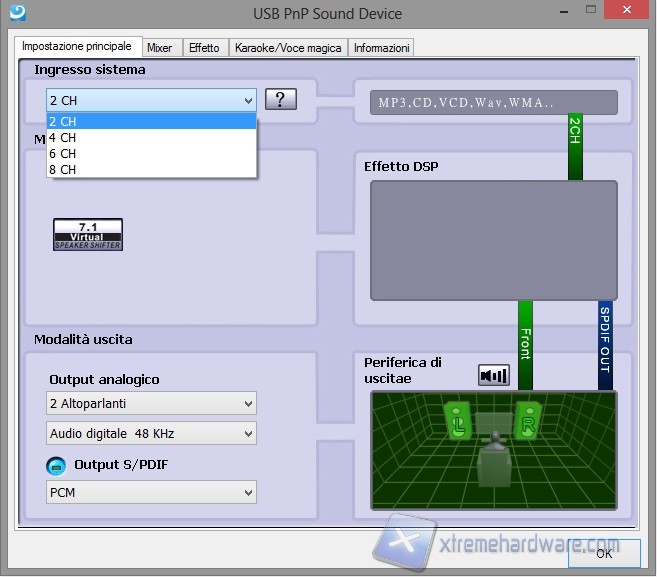This screenshot has height=577, width=657.
Task: Click the question mark help button
Action: point(281,100)
